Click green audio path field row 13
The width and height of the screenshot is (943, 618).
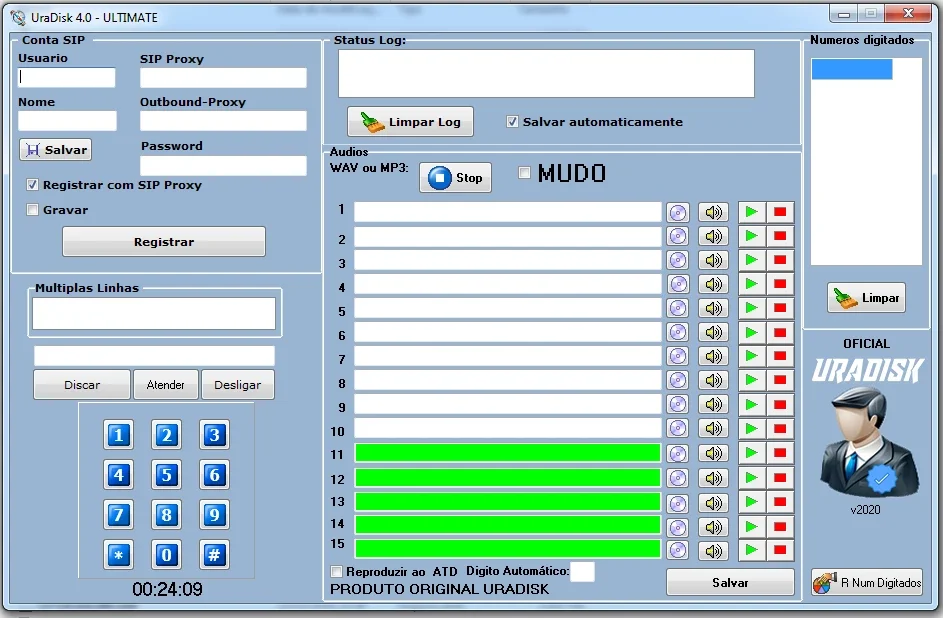(508, 502)
